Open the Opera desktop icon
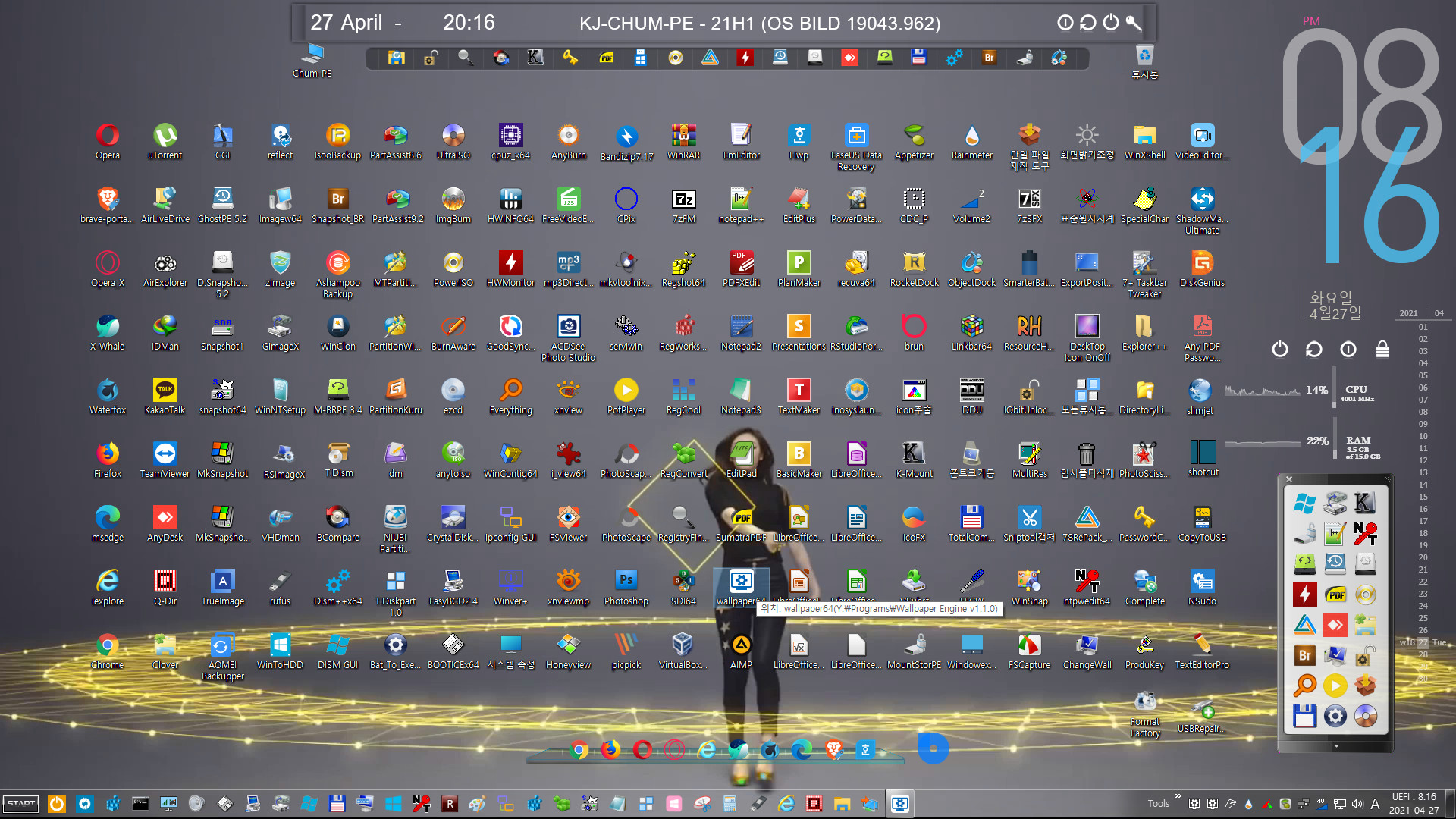Screen dimensions: 1456x819 (x=107, y=142)
